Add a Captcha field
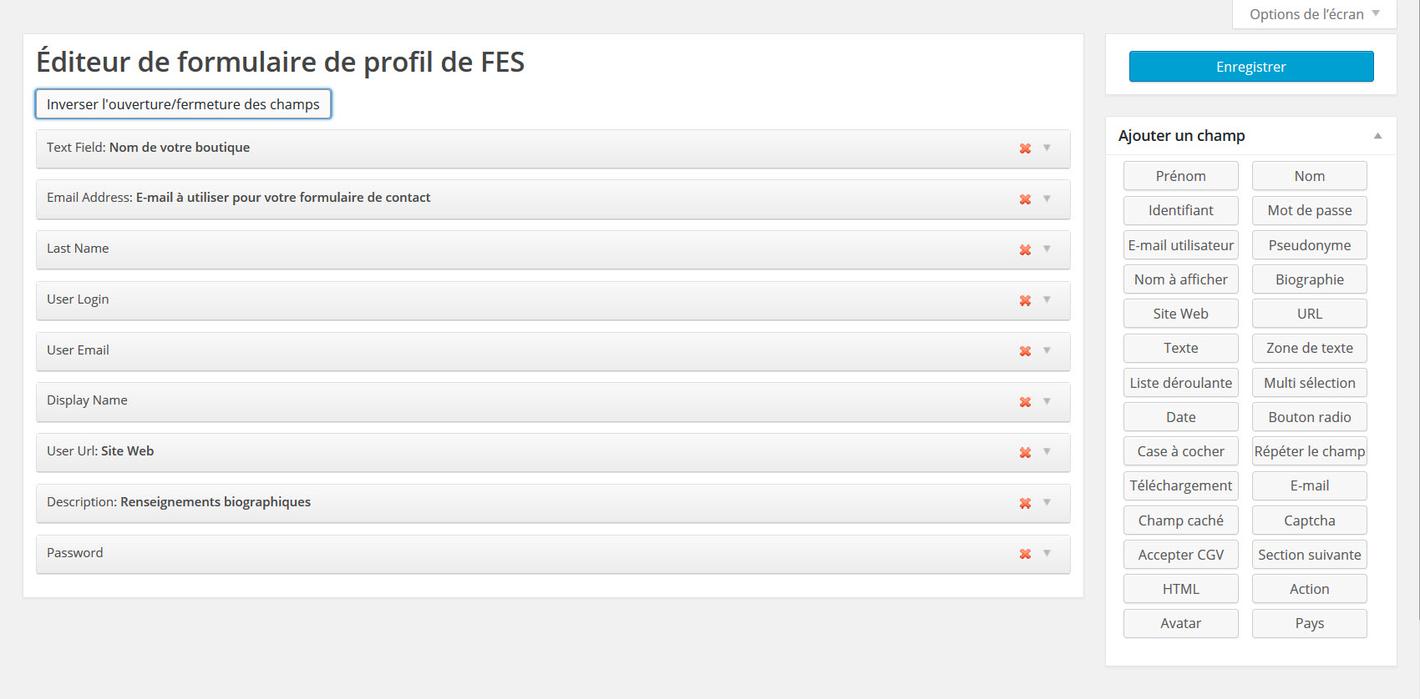This screenshot has width=1420, height=699. tap(1309, 520)
